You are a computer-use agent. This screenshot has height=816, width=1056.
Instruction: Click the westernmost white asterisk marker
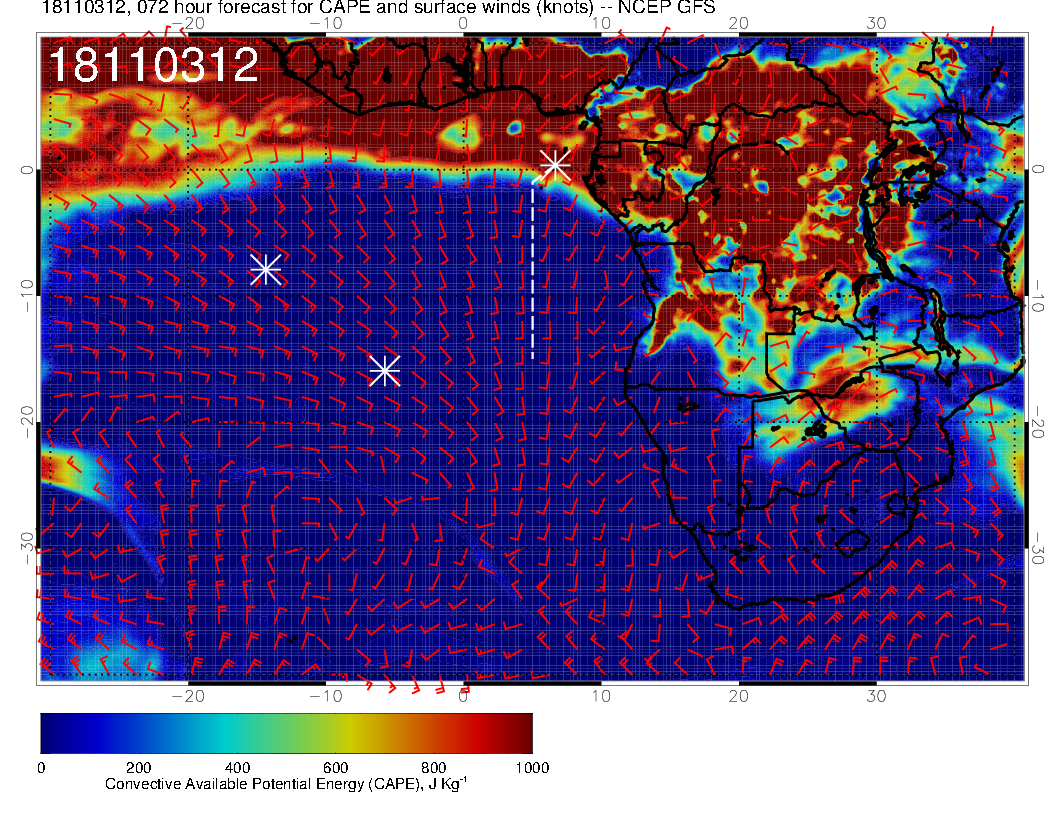[265, 269]
